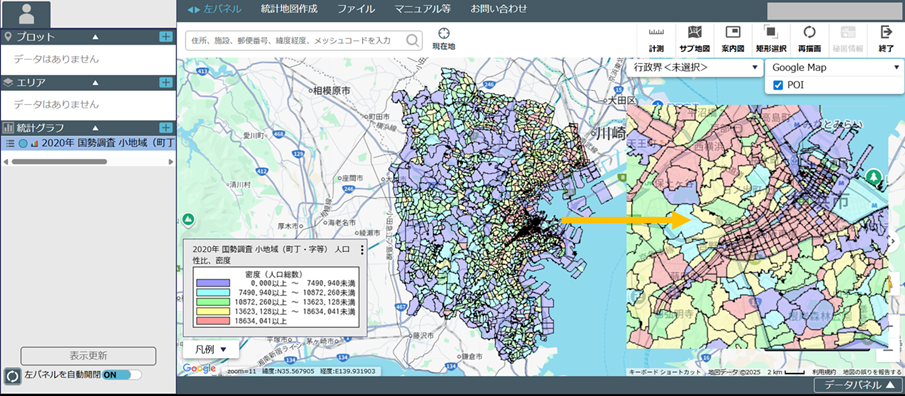
Task: Click the 現在地 current location icon
Action: (444, 33)
